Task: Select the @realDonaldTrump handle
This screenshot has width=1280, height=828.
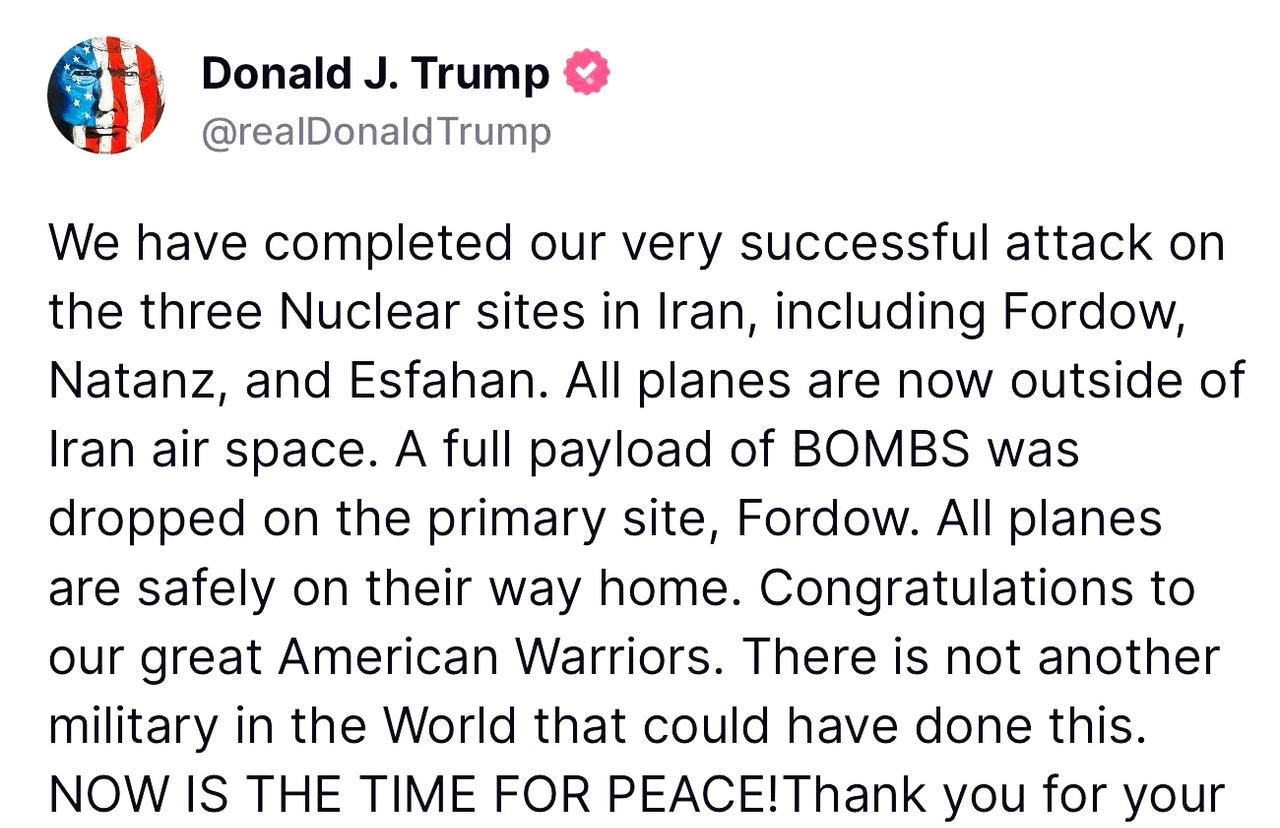Action: 376,133
